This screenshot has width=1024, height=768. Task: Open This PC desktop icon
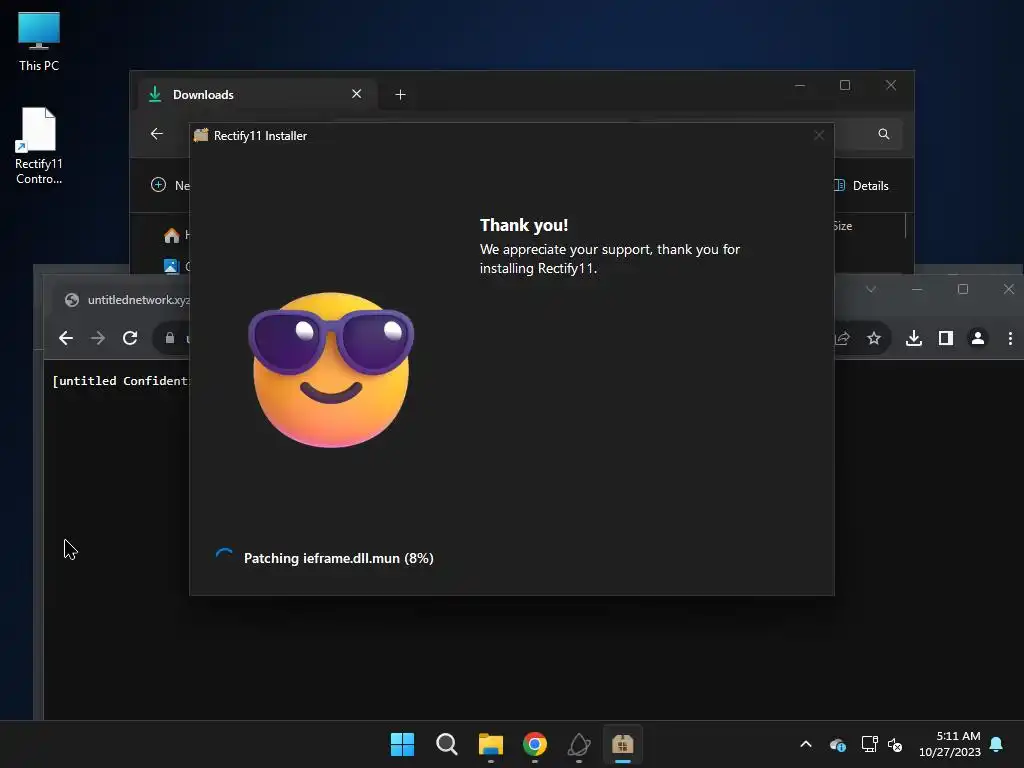(x=39, y=41)
